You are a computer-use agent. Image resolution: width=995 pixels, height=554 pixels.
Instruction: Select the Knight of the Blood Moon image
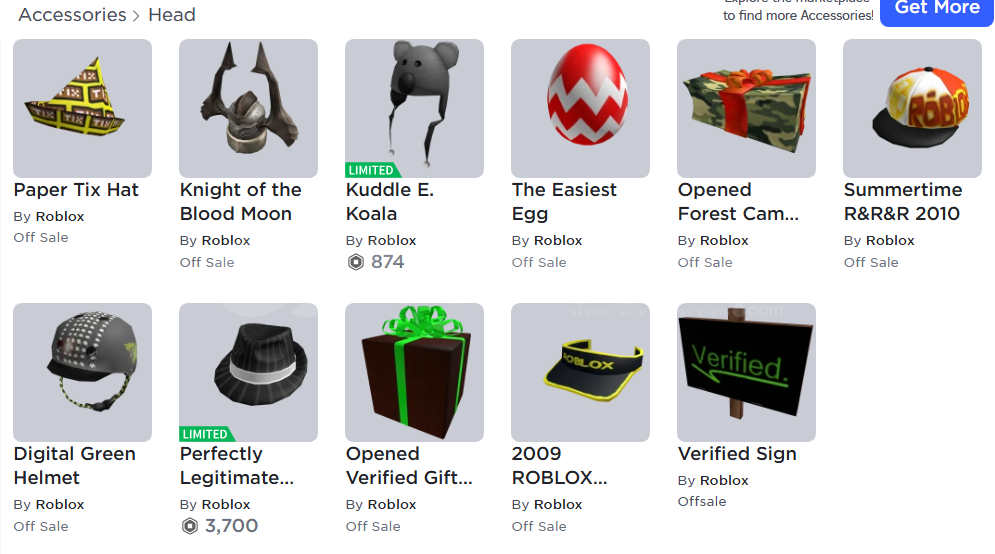249,109
